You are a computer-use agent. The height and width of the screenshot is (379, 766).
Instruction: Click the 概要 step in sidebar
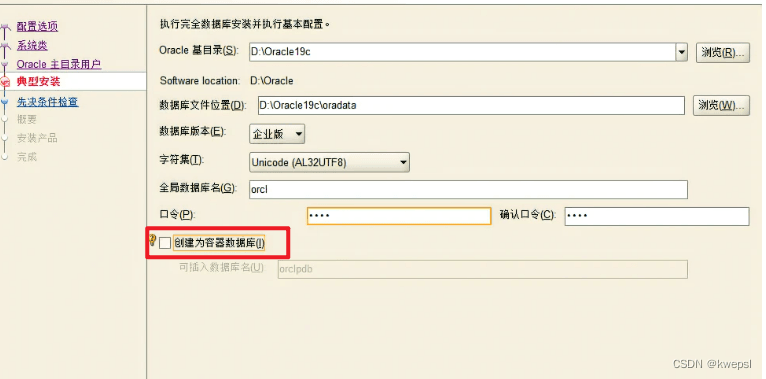pyautogui.click(x=26, y=119)
